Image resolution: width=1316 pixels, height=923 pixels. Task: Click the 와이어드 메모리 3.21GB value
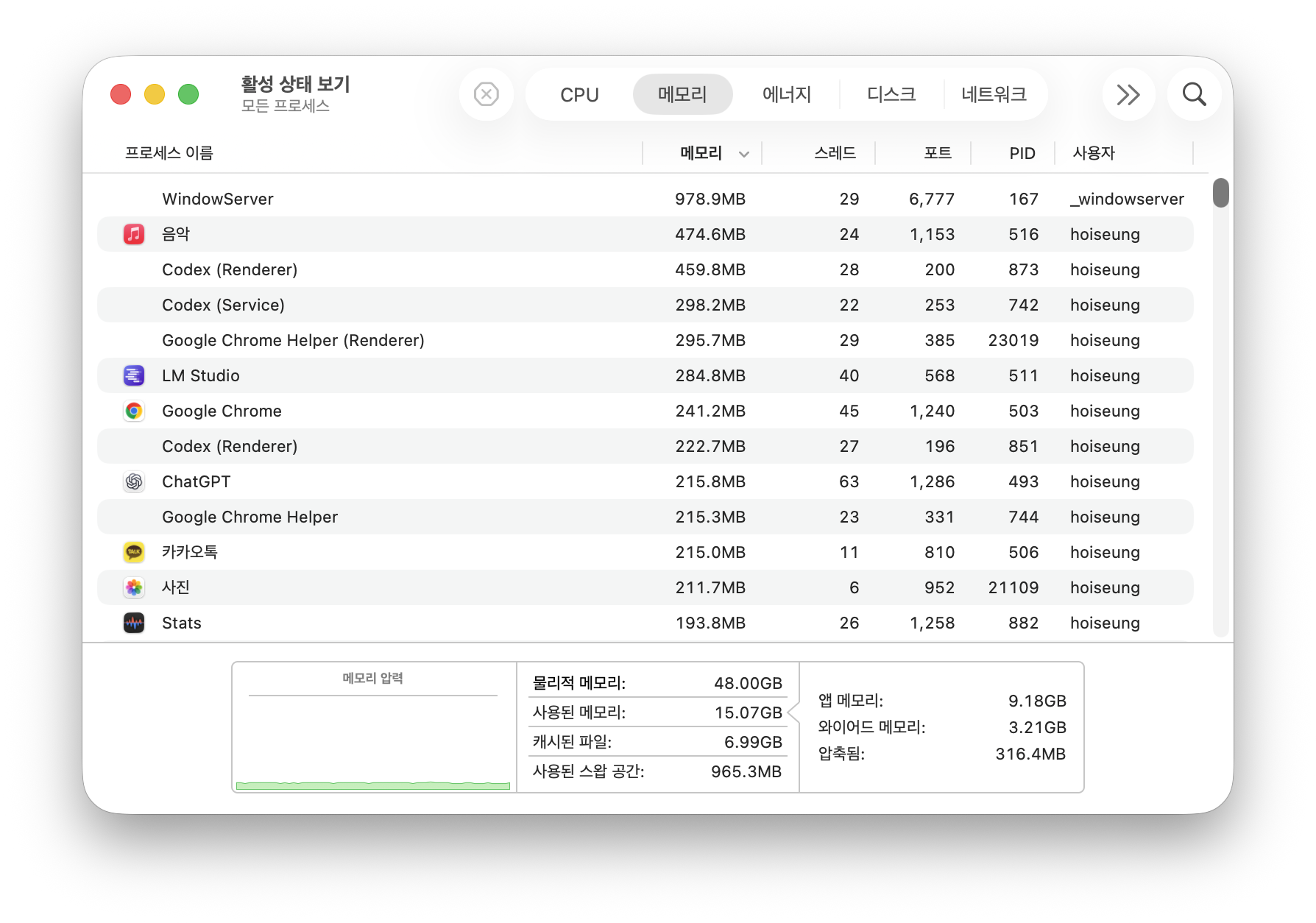[1037, 727]
